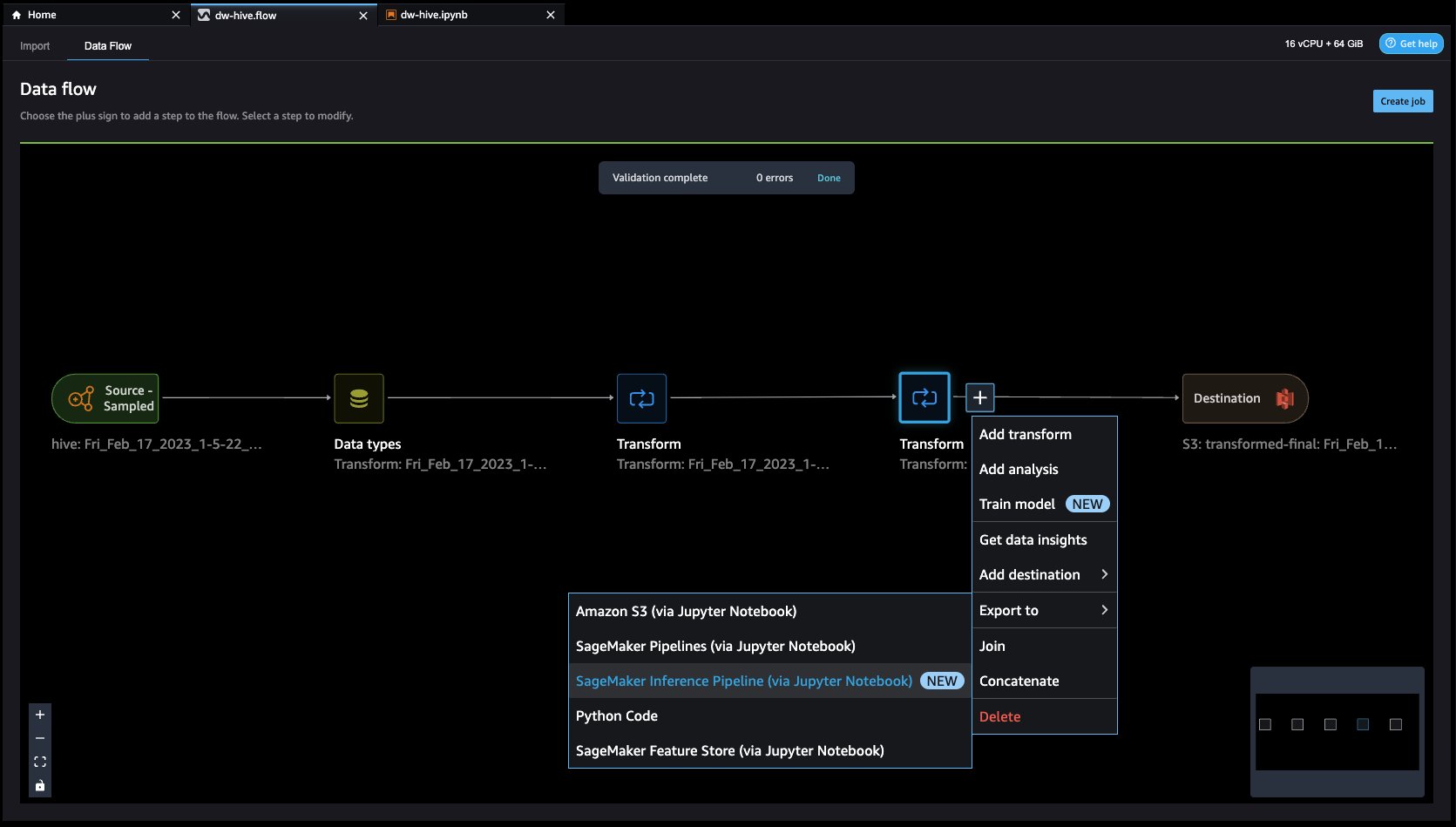1456x827 pixels.
Task: Select the Data Flow tab
Action: pyautogui.click(x=108, y=46)
